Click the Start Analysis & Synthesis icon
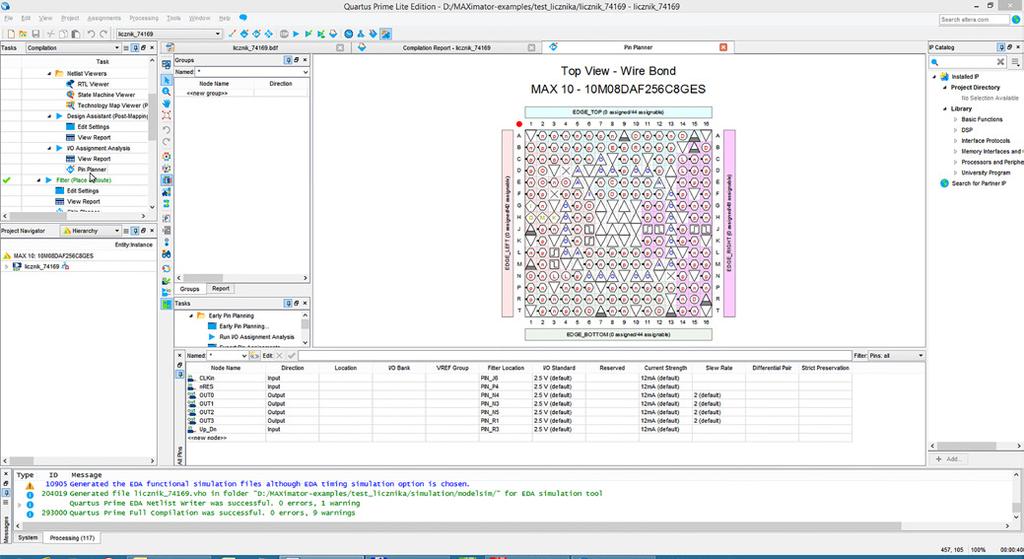1024x559 pixels. coord(308,34)
